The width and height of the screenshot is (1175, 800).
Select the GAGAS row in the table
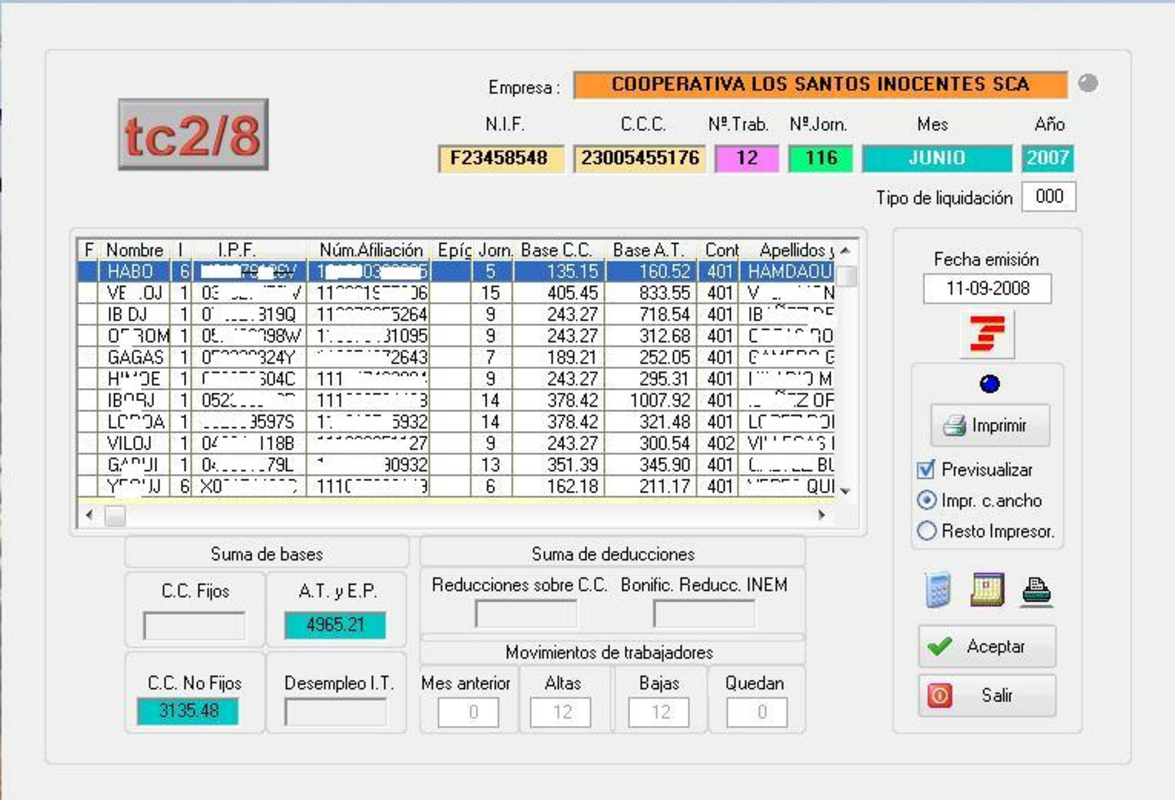[x=456, y=357]
